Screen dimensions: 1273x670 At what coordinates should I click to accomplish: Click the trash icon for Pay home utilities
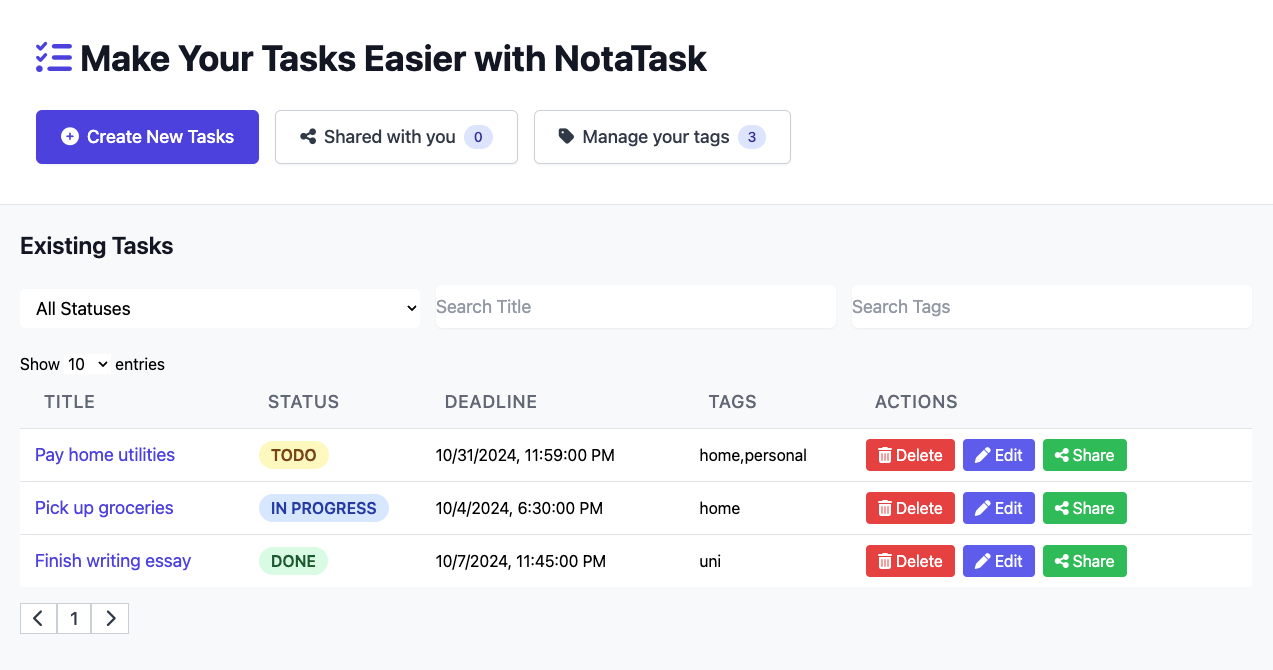[x=885, y=455]
